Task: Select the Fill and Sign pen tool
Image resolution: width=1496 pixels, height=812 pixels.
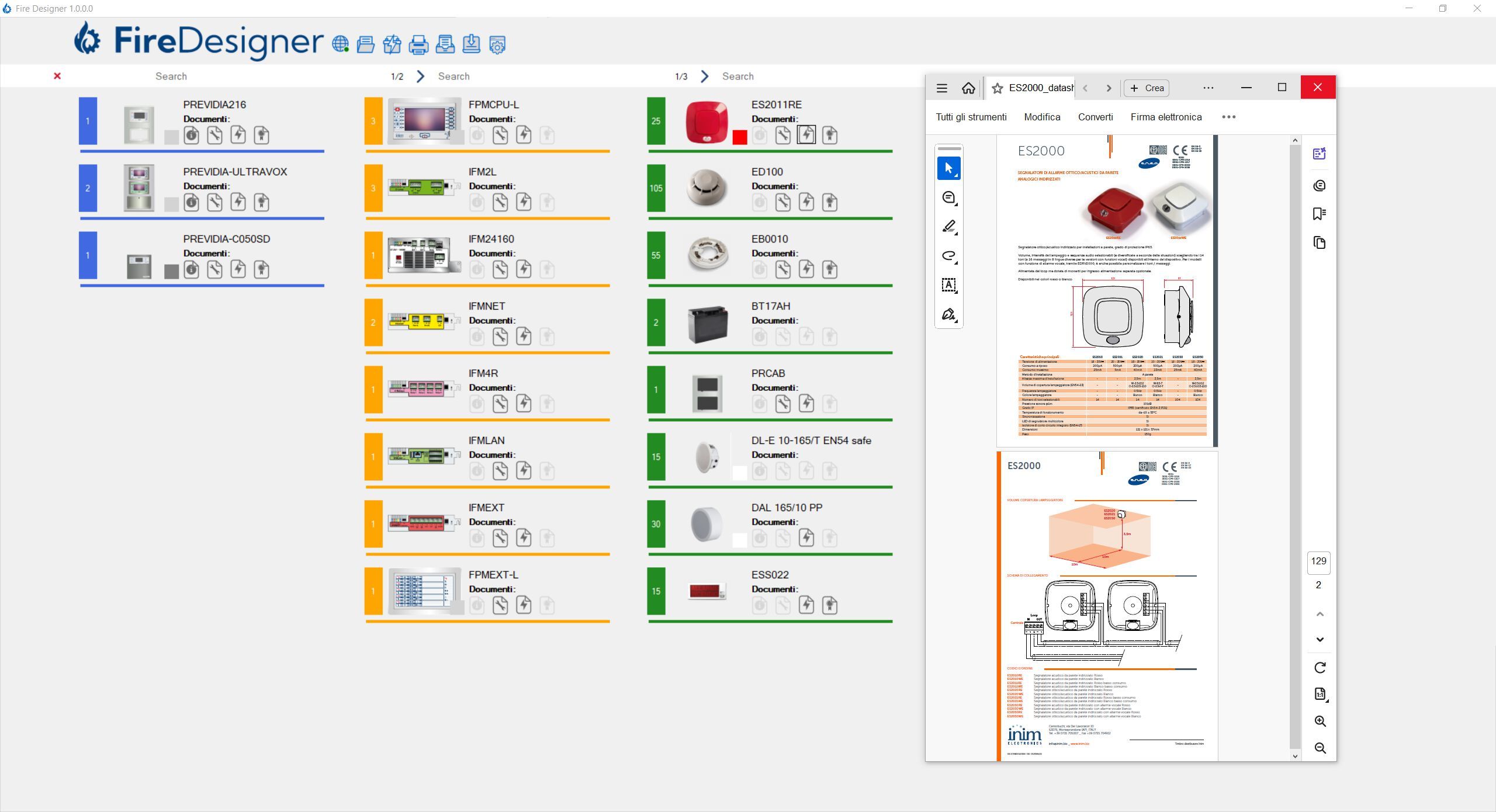Action: 949,315
